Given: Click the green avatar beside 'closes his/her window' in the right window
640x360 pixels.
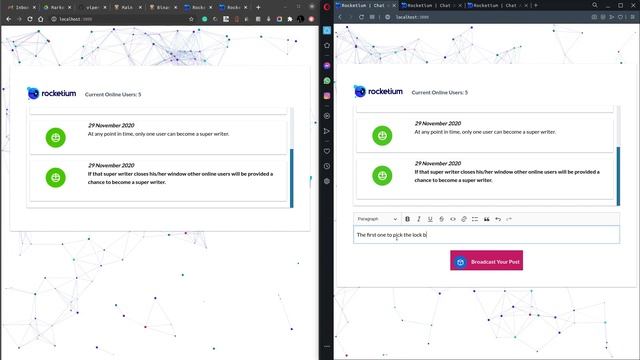Looking at the screenshot, I should [x=382, y=176].
